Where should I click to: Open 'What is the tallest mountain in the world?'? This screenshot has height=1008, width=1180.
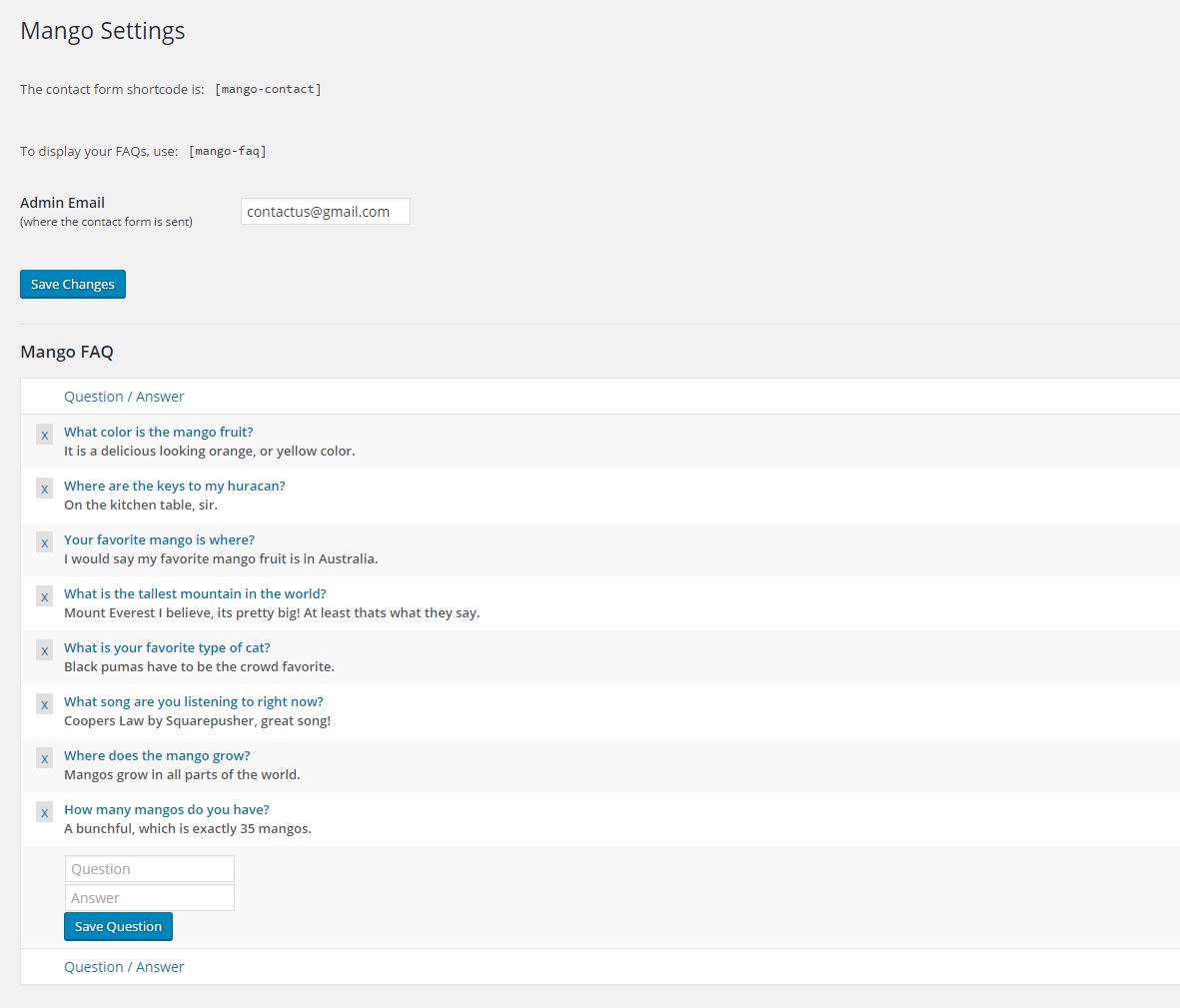195,593
